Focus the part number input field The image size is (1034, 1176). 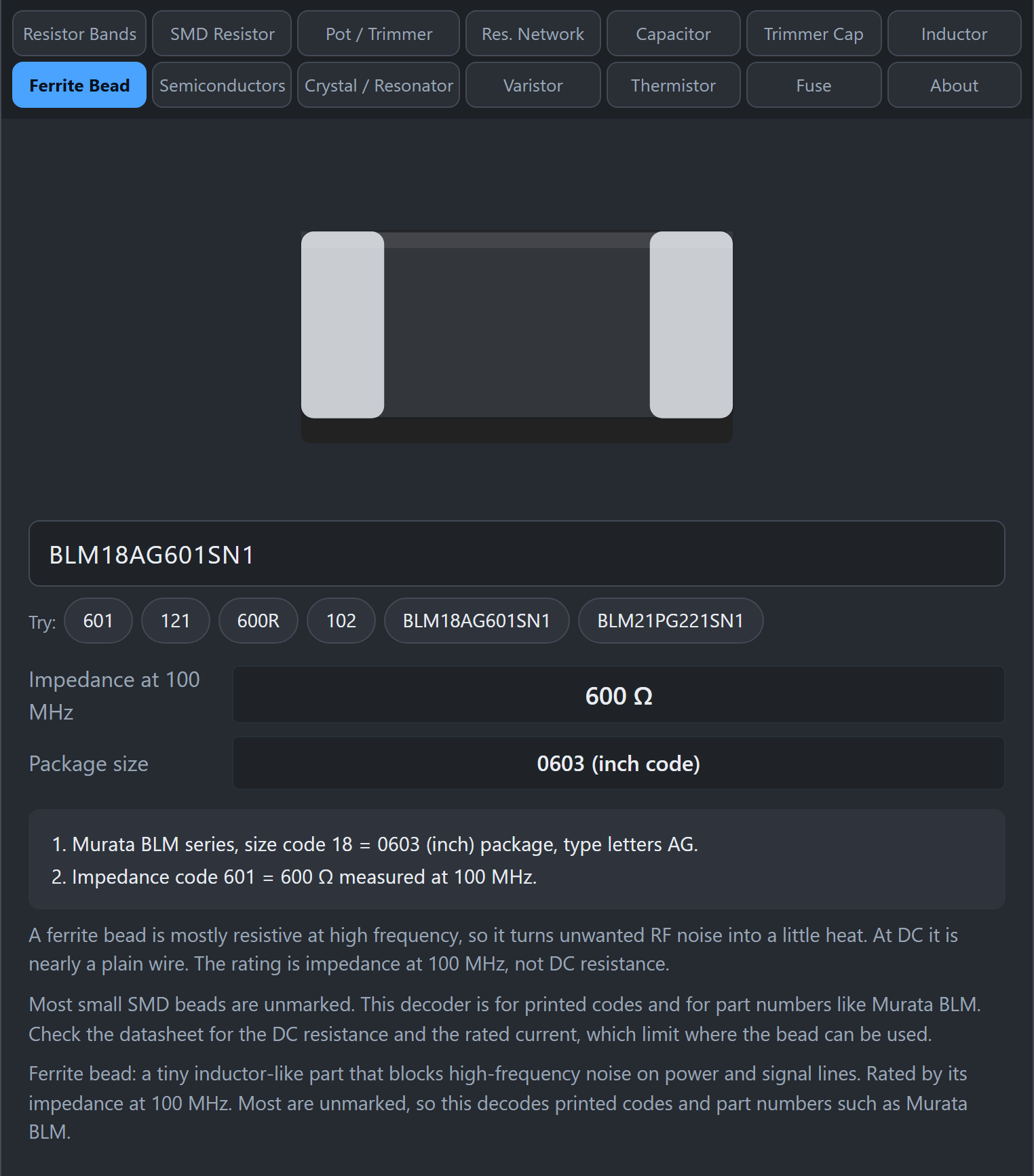click(517, 553)
